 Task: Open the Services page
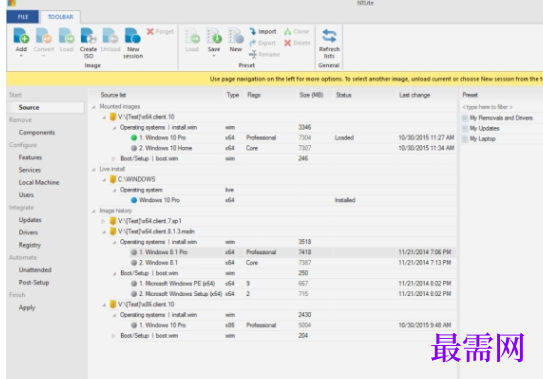click(30, 170)
